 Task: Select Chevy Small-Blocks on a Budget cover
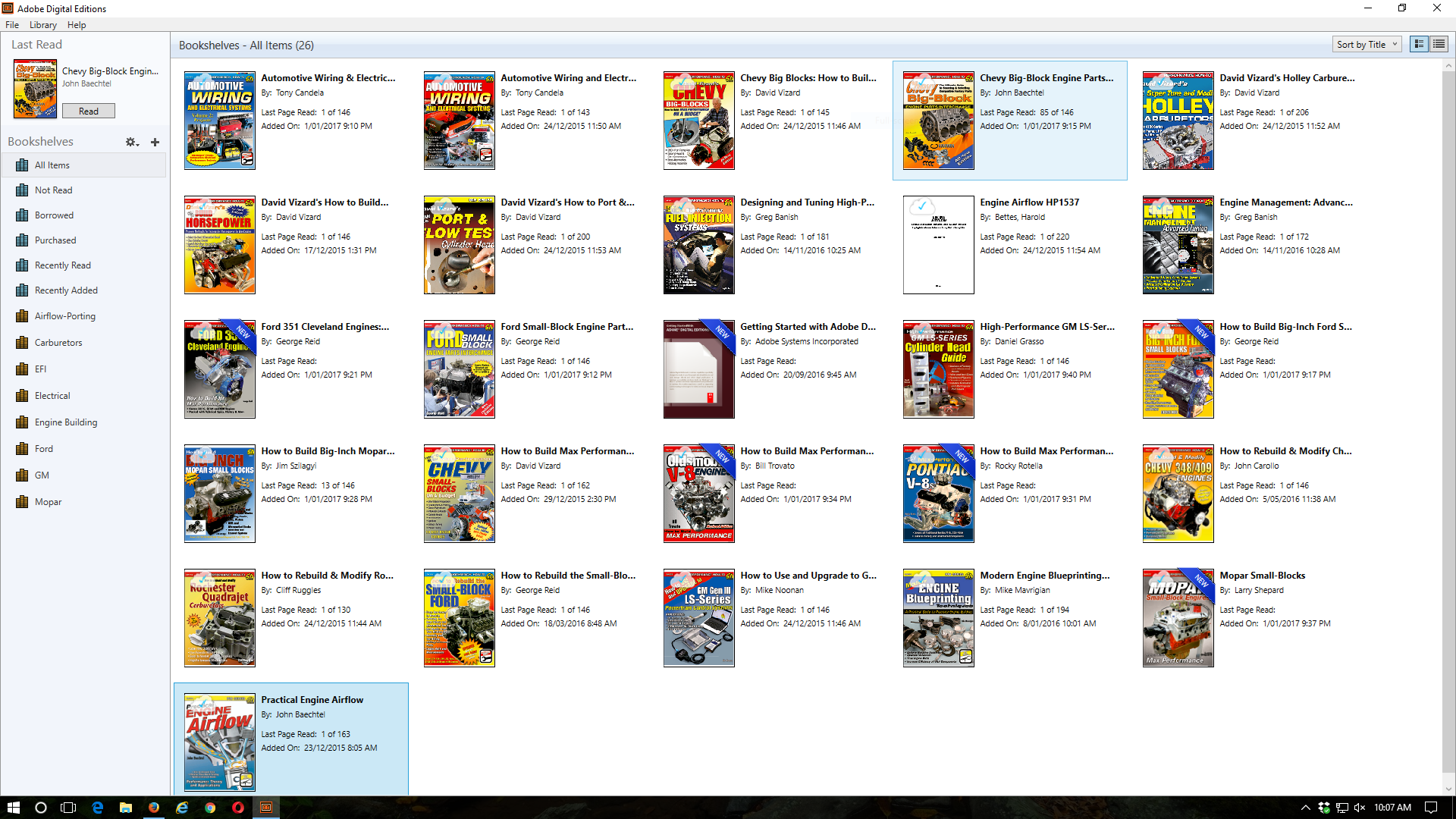click(460, 494)
